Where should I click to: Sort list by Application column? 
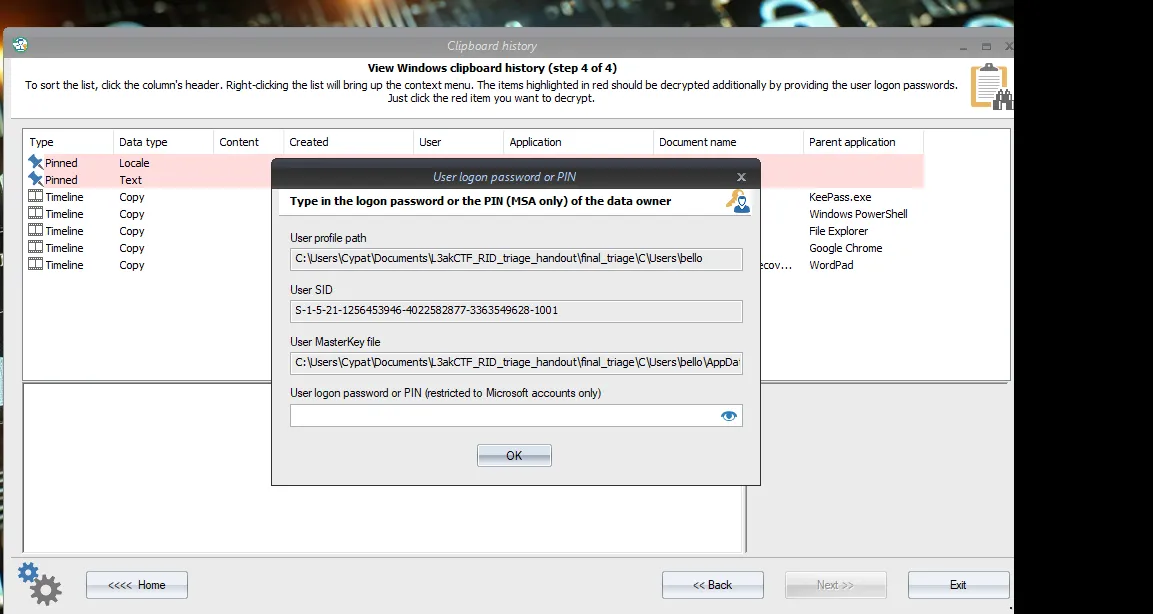pos(579,142)
